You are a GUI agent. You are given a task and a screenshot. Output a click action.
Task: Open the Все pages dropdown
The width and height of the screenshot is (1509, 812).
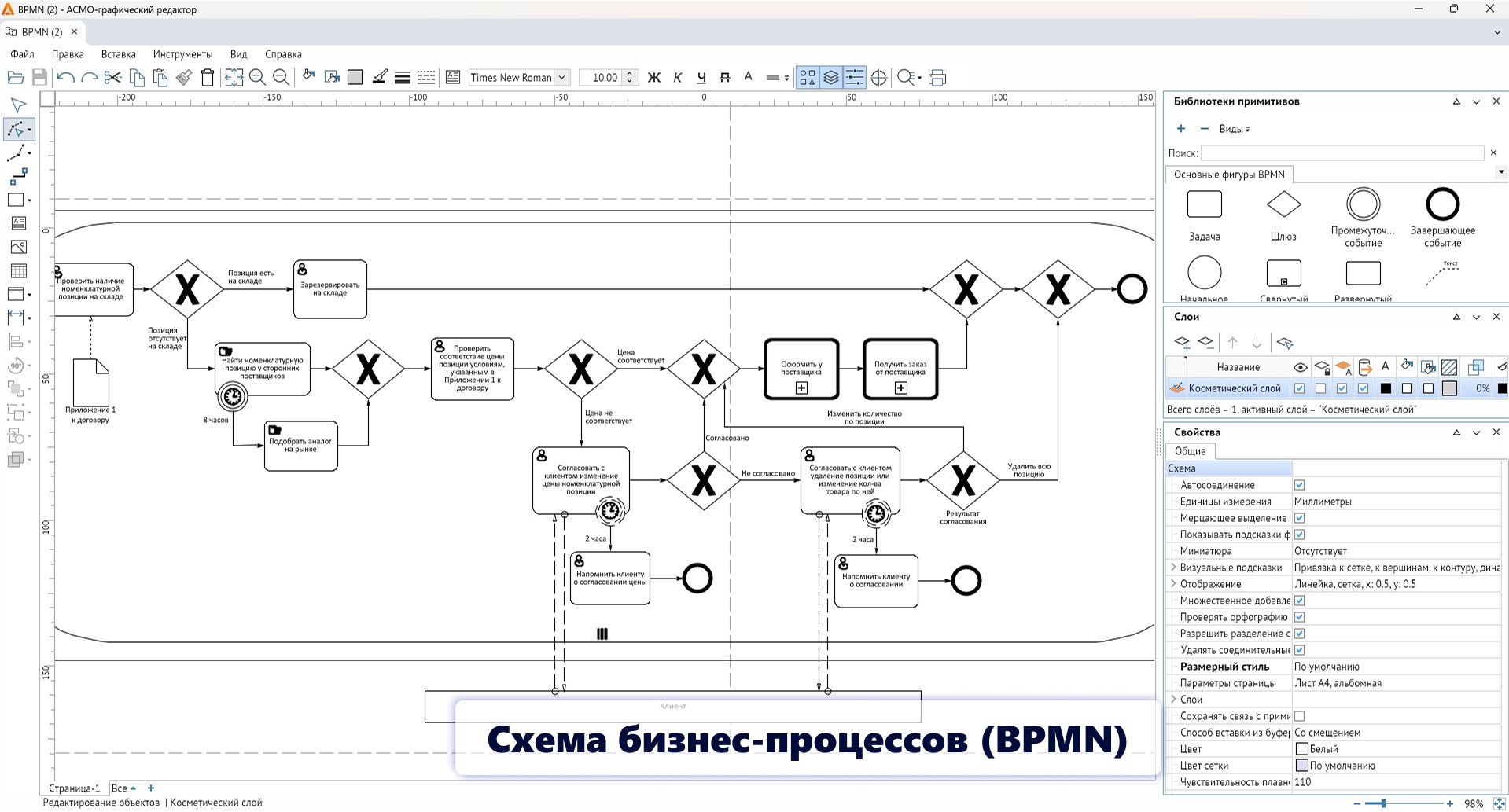pos(123,788)
